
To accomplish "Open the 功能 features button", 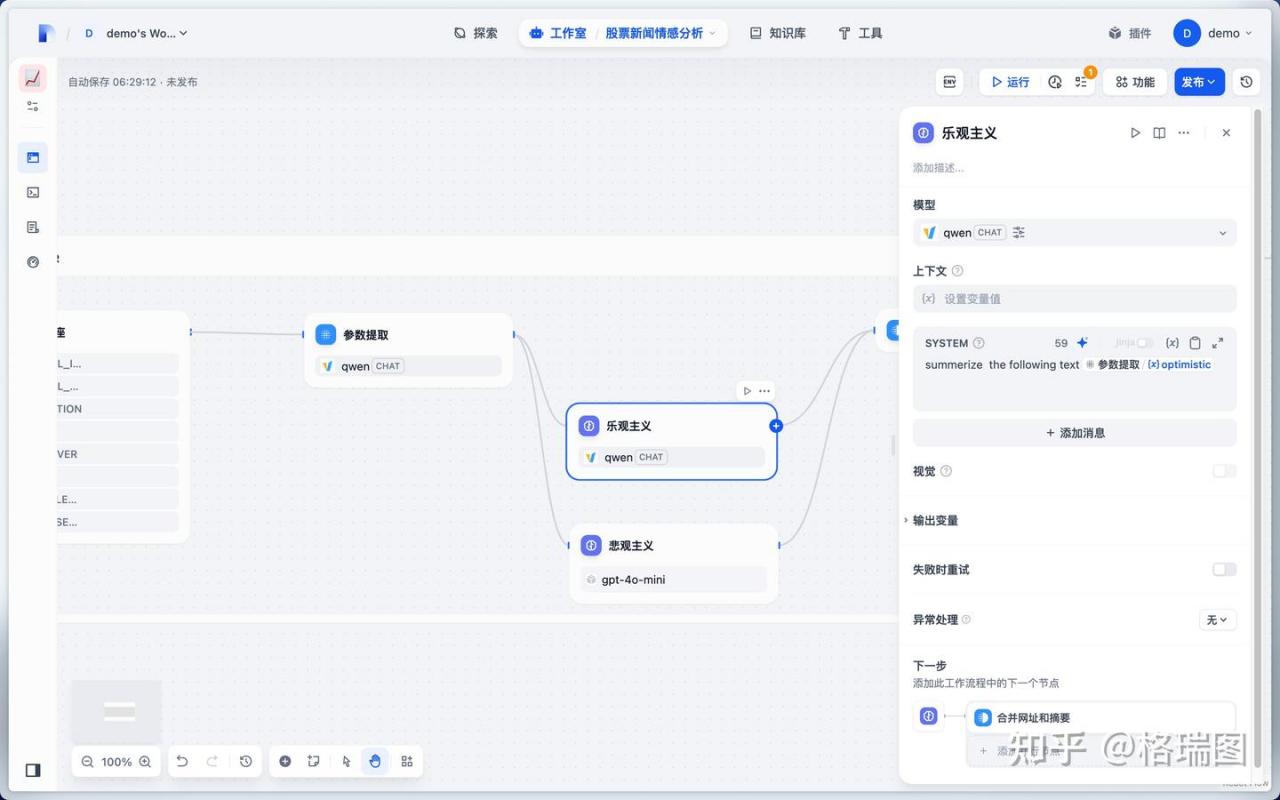I will [x=1135, y=82].
